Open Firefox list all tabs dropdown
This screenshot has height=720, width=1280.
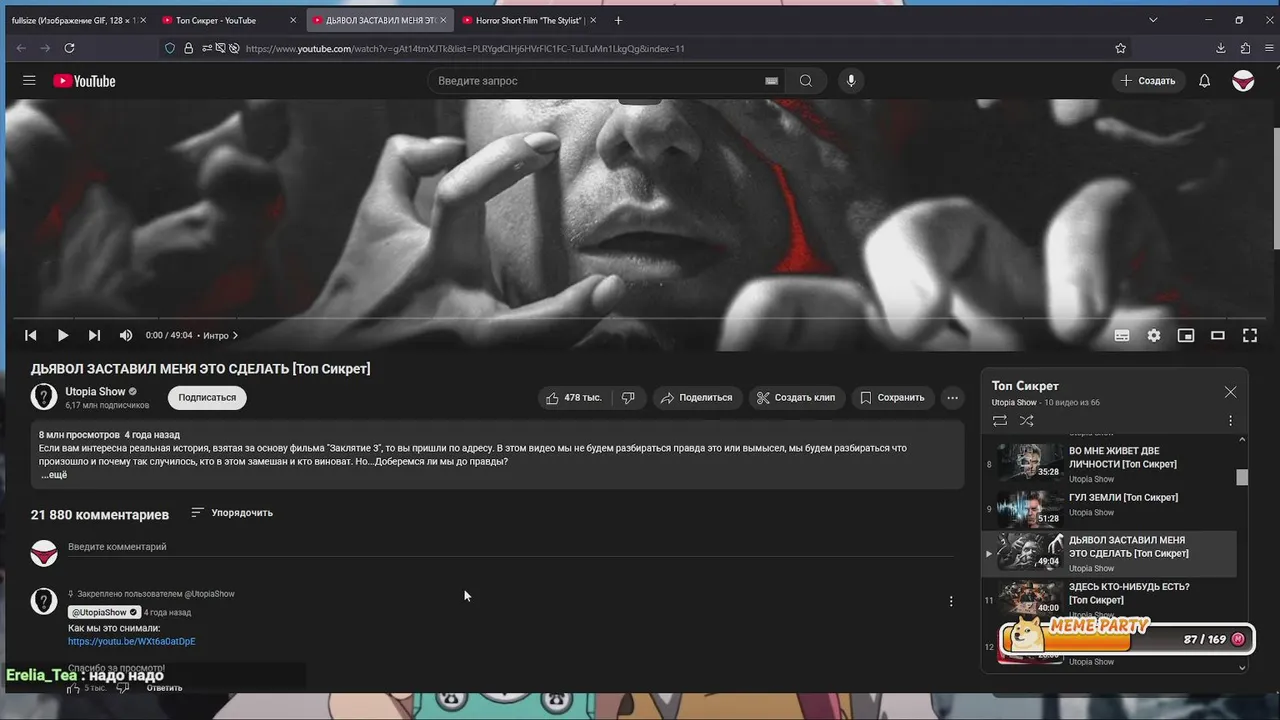click(x=1153, y=20)
